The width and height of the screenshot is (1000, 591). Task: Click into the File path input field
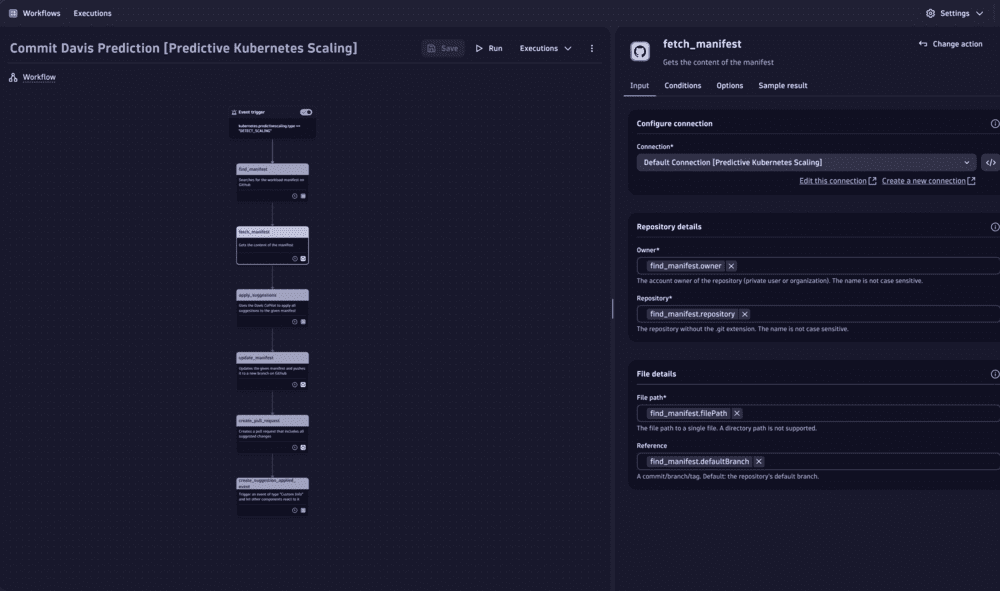coord(818,413)
